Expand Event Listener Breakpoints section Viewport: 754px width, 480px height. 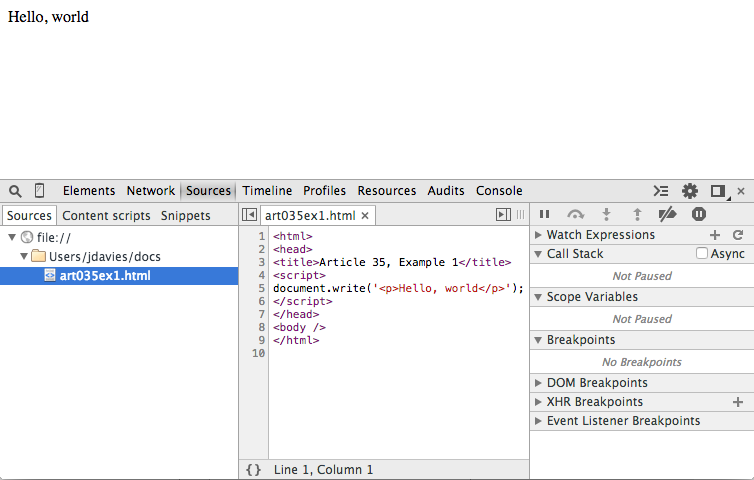[x=539, y=421]
